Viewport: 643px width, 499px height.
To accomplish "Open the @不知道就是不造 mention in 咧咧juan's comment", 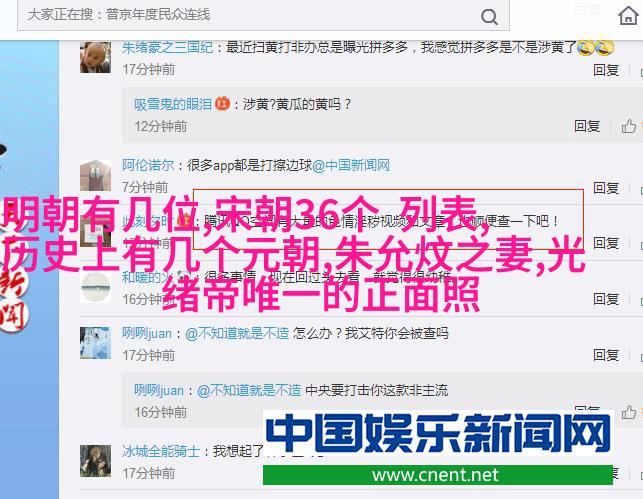I will tap(237, 333).
